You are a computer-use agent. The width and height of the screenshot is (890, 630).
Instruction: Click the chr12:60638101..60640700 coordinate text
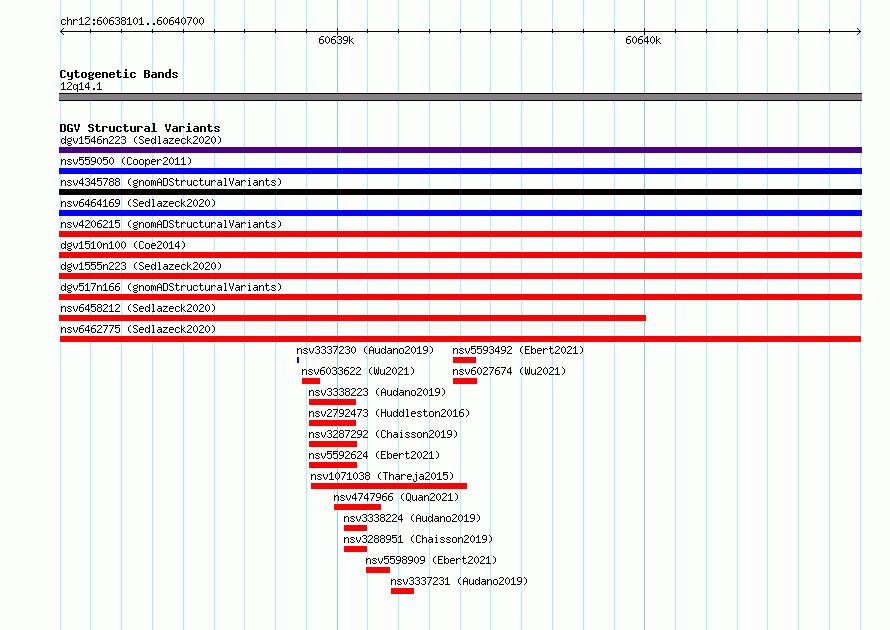pyautogui.click(x=132, y=21)
